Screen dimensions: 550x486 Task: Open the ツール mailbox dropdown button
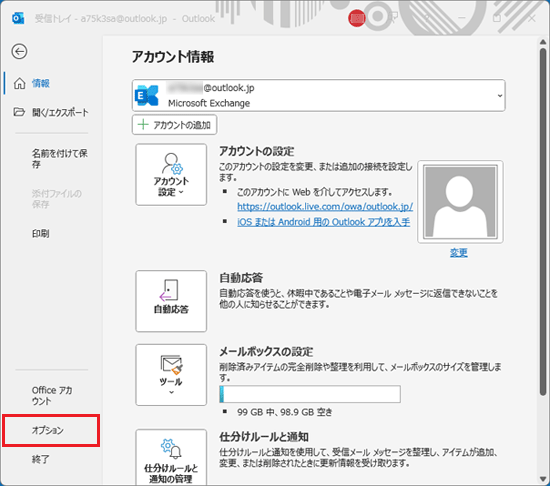tap(171, 375)
